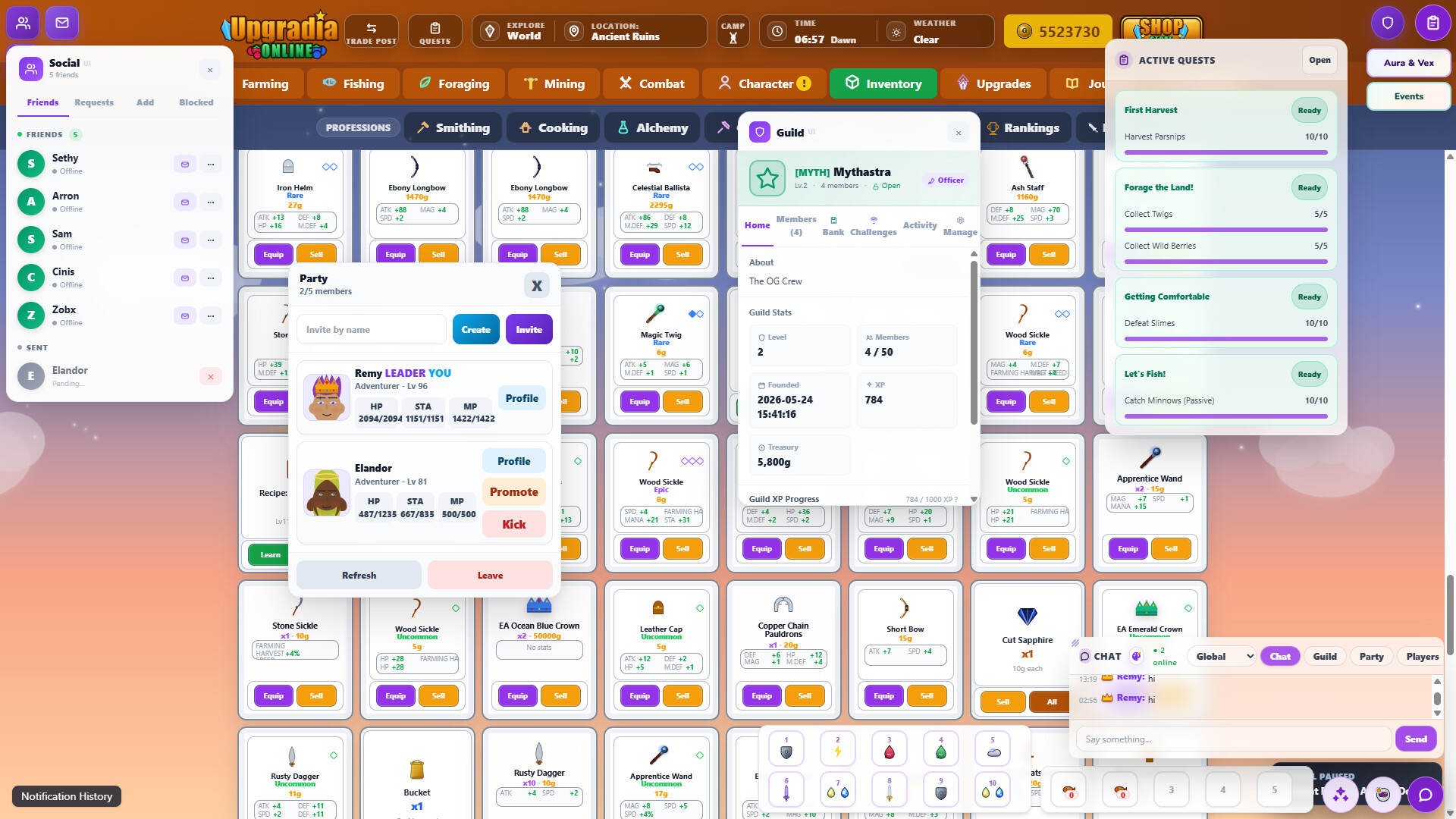Open the chat bubble button at bottom right
Screen dimensions: 1456x819
point(1426,794)
